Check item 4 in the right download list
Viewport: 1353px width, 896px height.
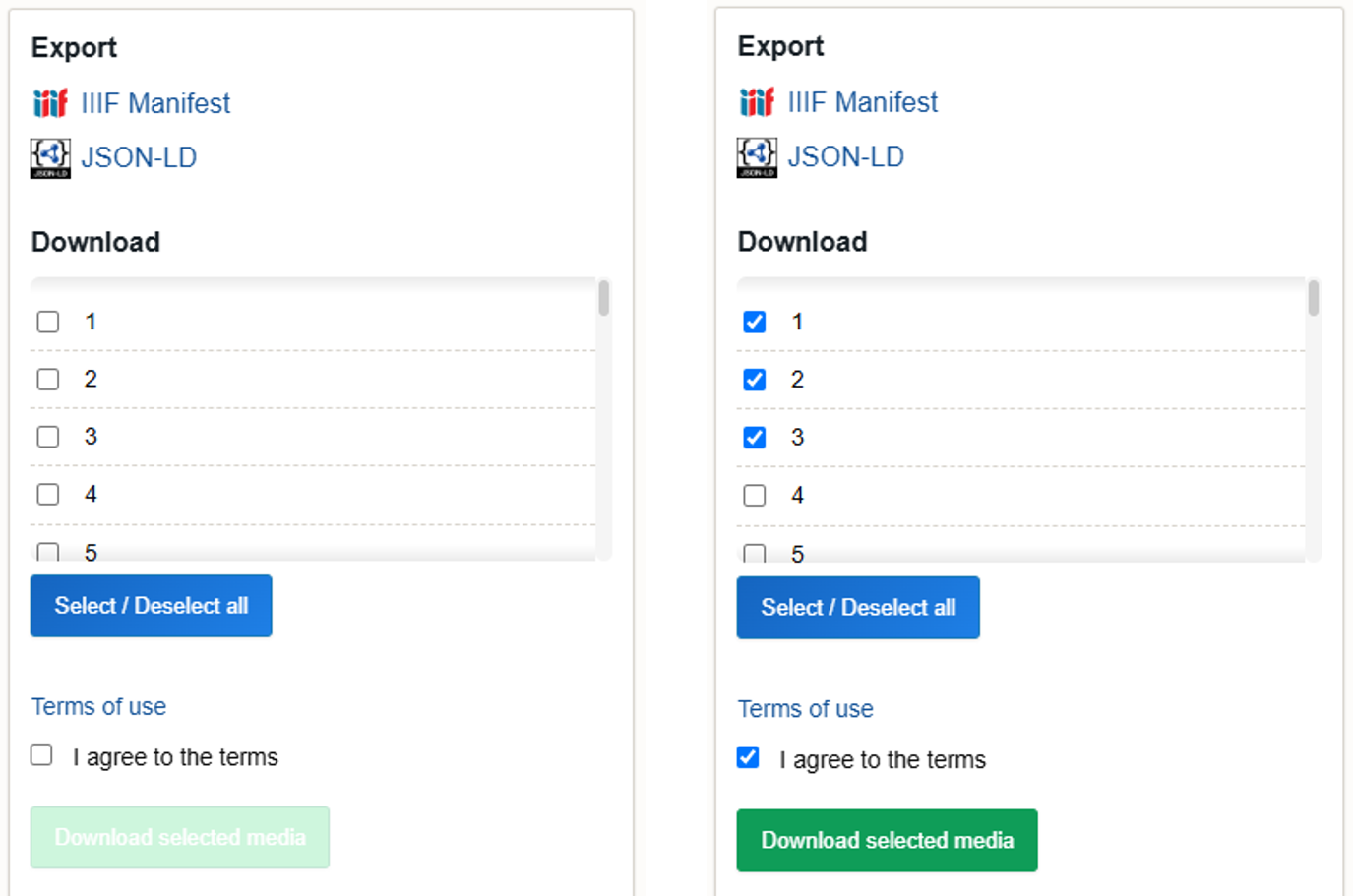(754, 495)
